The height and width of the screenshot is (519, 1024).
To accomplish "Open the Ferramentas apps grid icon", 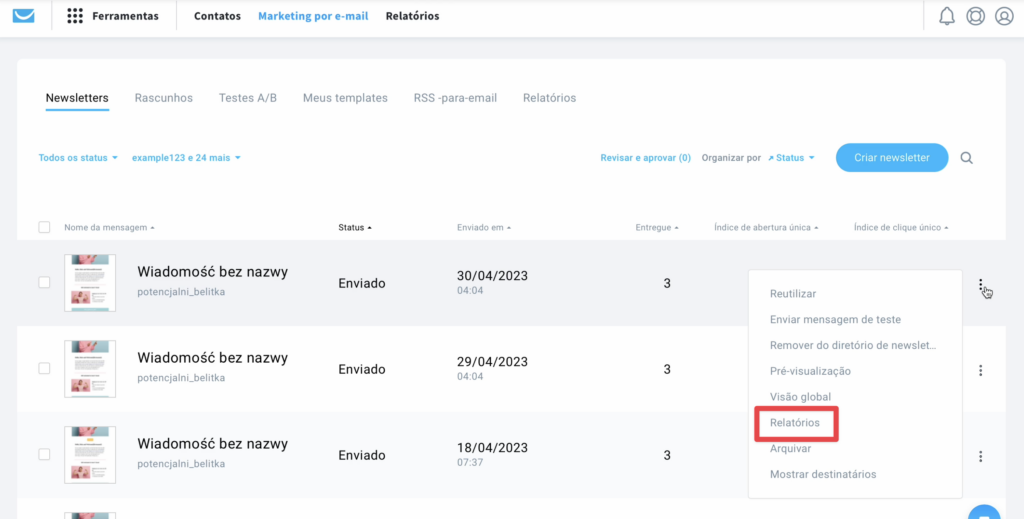I will coord(75,16).
